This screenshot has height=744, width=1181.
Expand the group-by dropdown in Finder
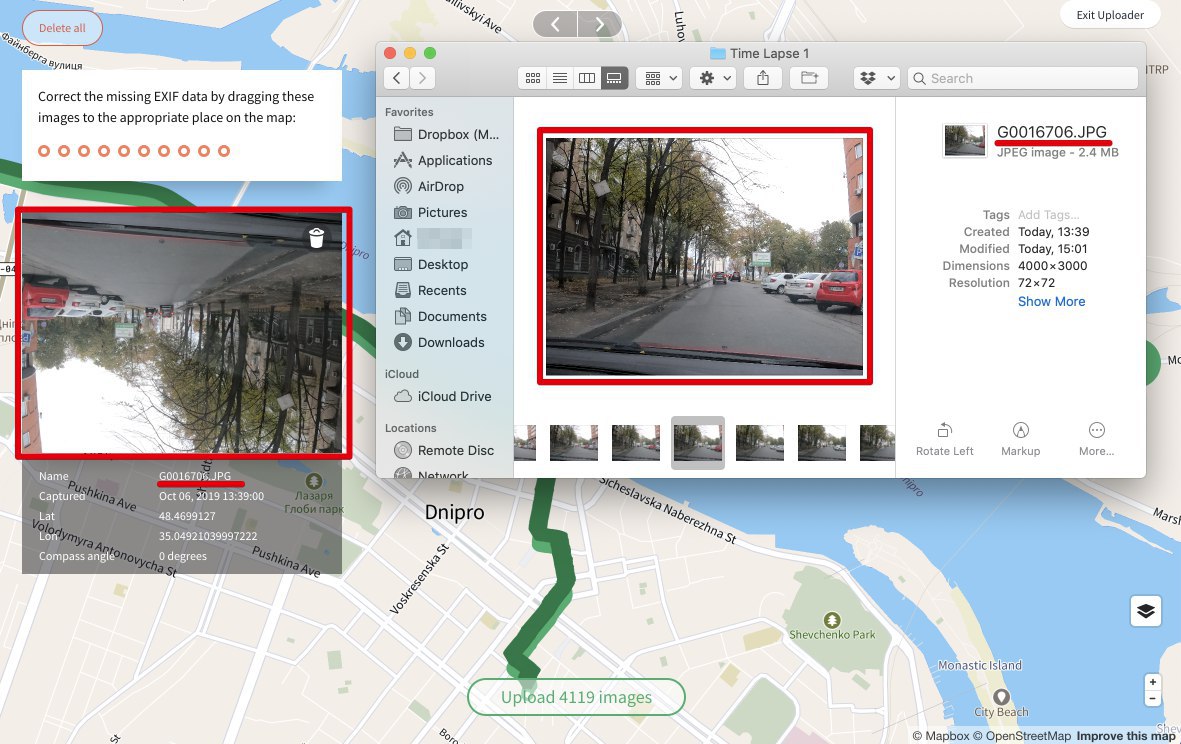659,78
